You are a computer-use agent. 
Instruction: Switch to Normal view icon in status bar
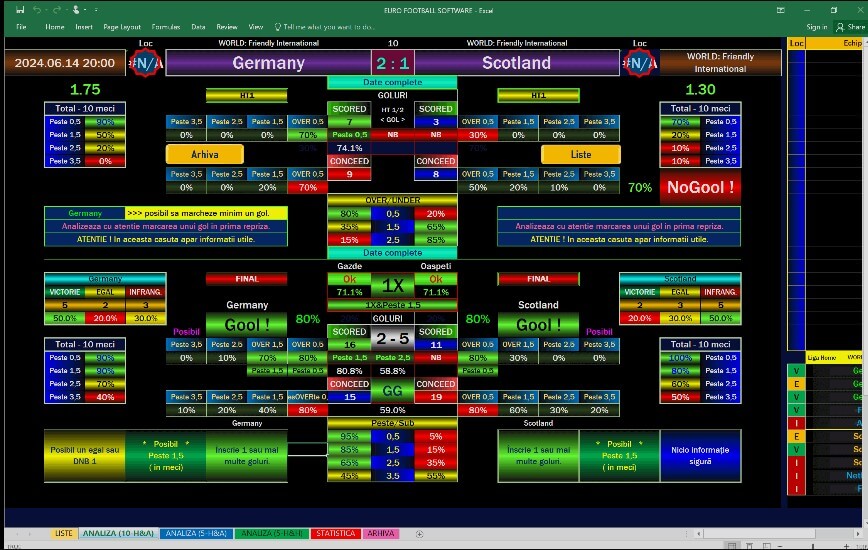pos(732,546)
